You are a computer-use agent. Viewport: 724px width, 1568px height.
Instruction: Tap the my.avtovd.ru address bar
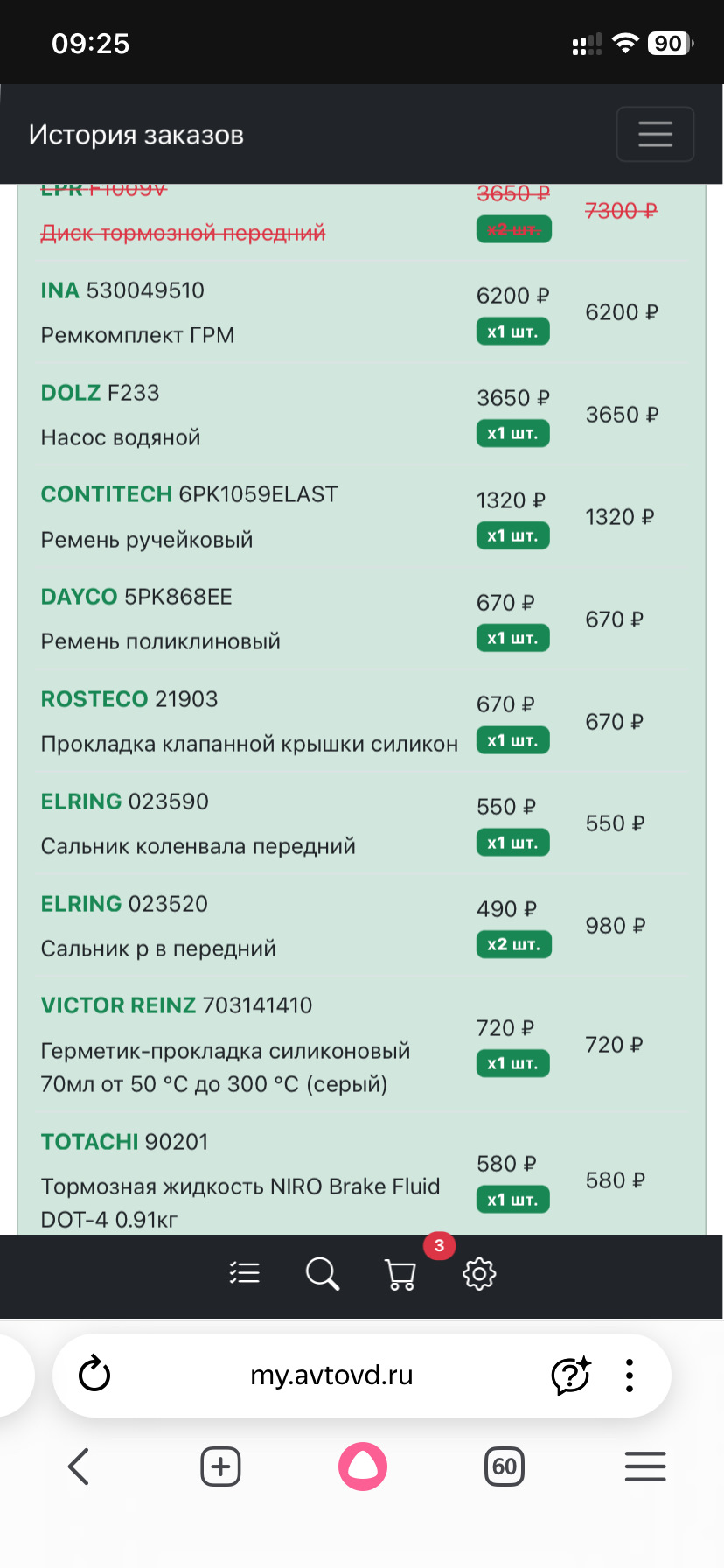click(x=331, y=1375)
